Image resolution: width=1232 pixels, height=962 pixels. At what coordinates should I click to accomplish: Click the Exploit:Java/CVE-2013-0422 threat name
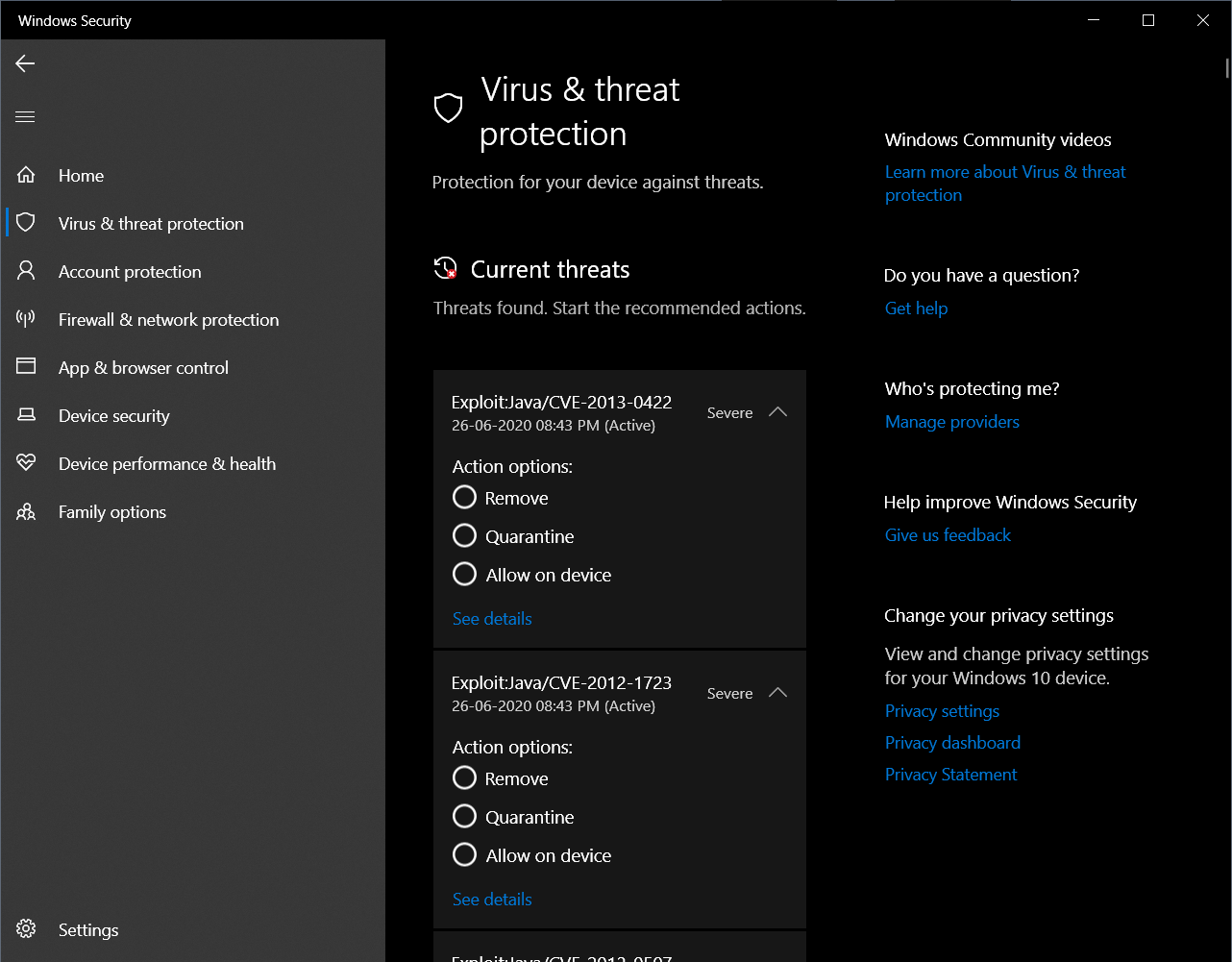(561, 402)
